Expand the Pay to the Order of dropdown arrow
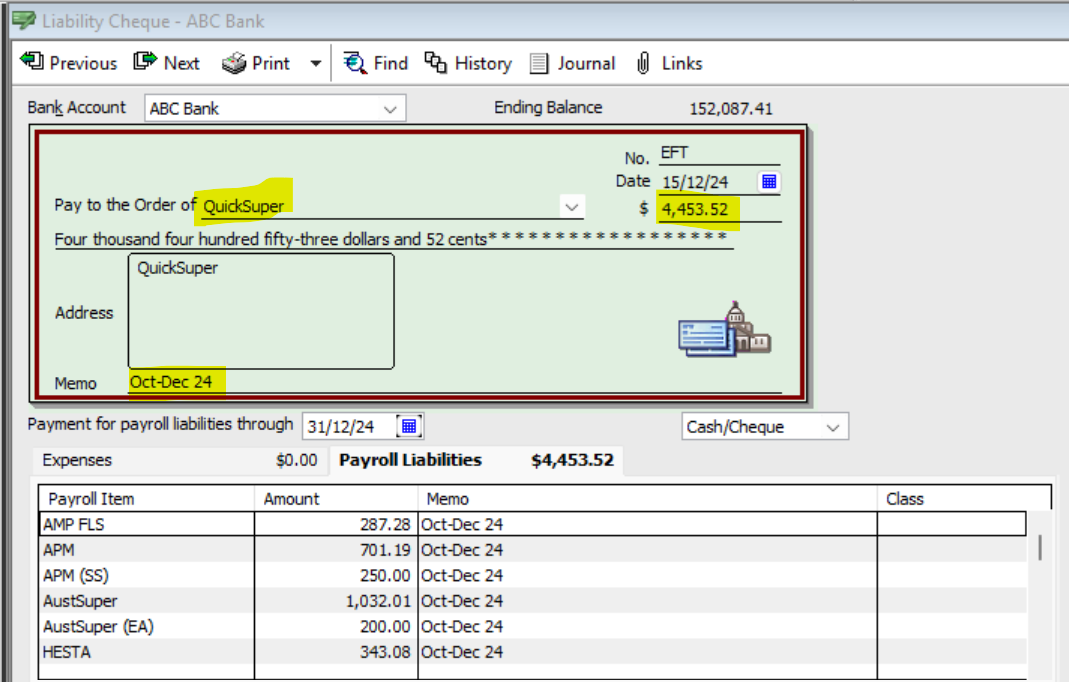1069x682 pixels. point(572,207)
